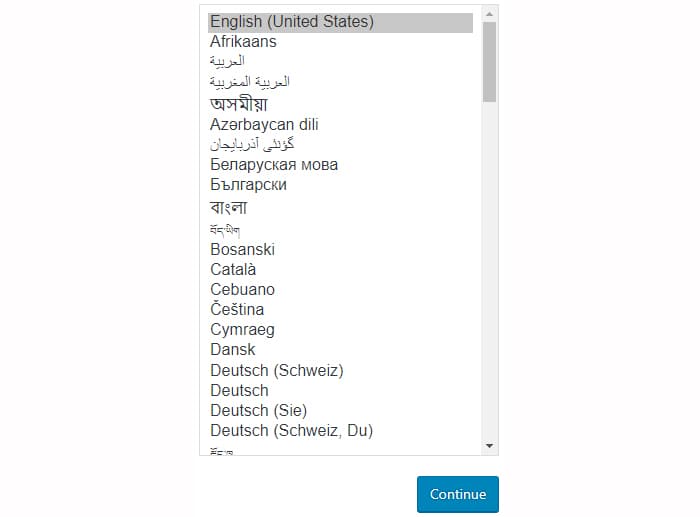Image resolution: width=700 pixels, height=517 pixels.
Task: Pick Cebuano language entry
Action: (x=340, y=290)
